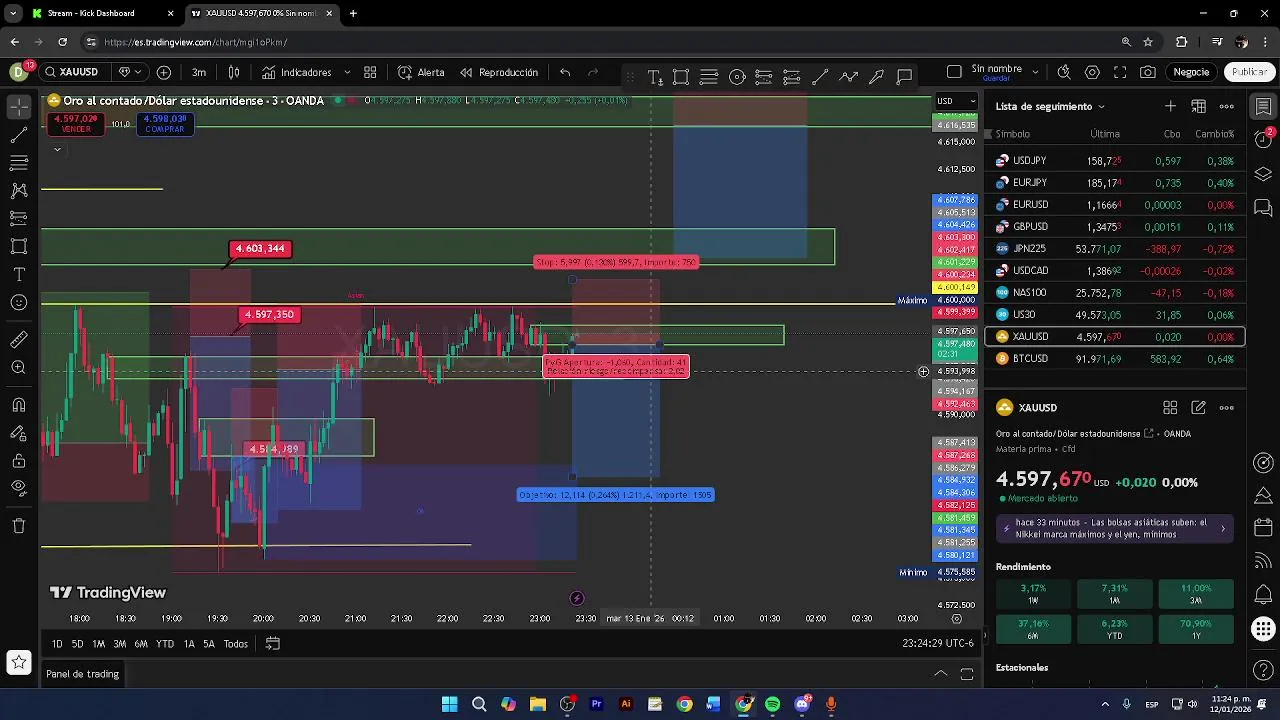
Task: Select the ruler measure tool
Action: tap(19, 340)
